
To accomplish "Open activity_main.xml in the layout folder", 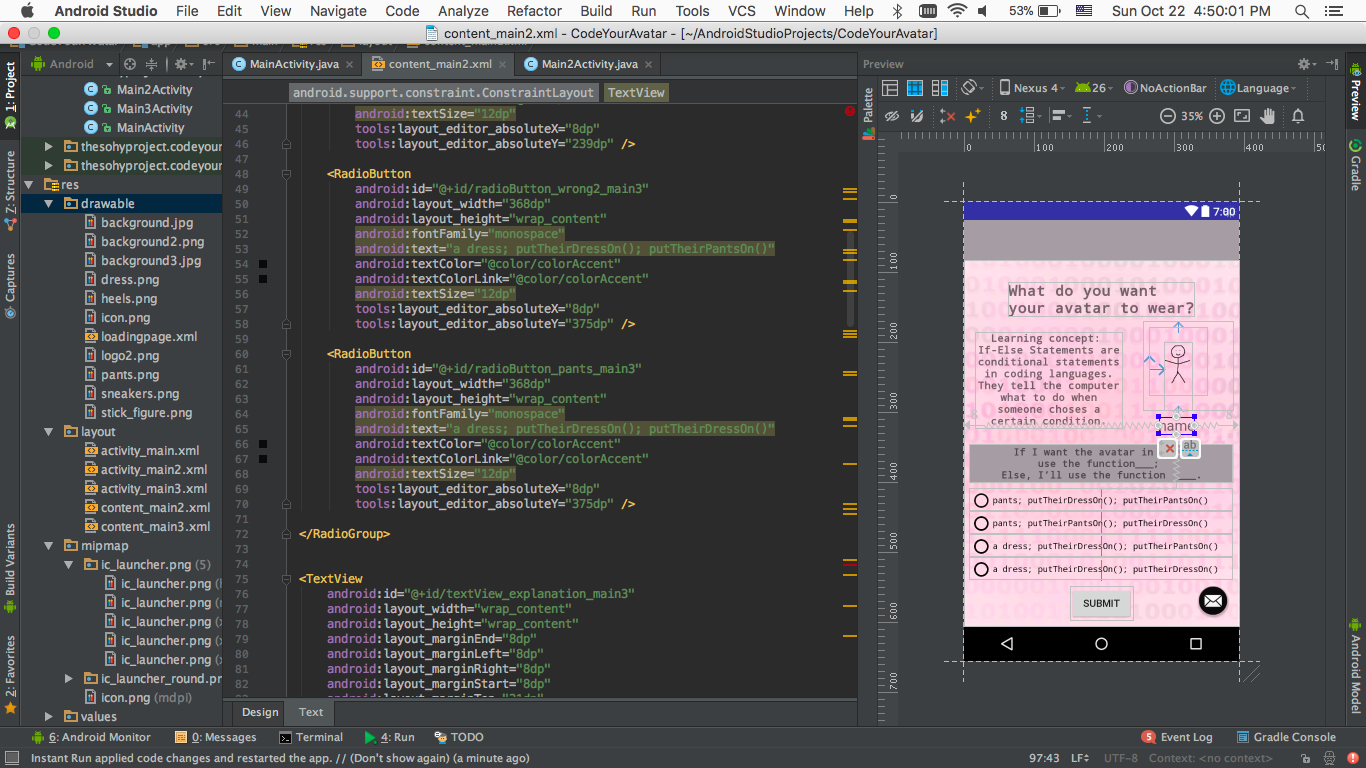I will pos(149,451).
